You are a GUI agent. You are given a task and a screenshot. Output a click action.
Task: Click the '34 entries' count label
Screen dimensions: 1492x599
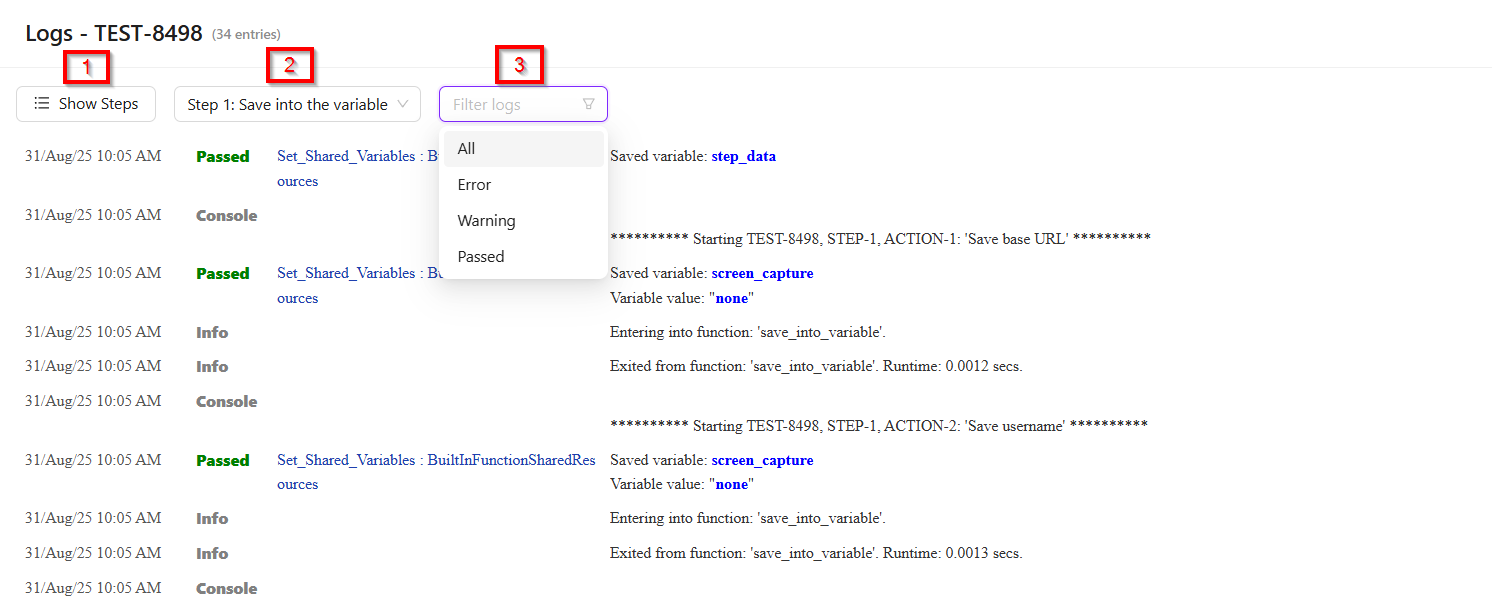pos(246,35)
